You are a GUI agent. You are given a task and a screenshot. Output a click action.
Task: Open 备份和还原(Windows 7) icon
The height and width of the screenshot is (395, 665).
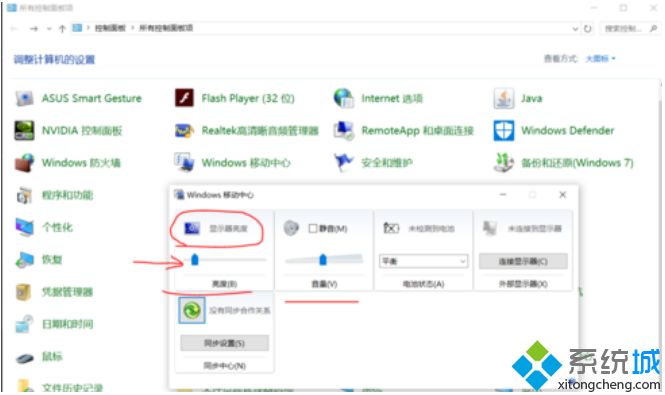coord(504,163)
